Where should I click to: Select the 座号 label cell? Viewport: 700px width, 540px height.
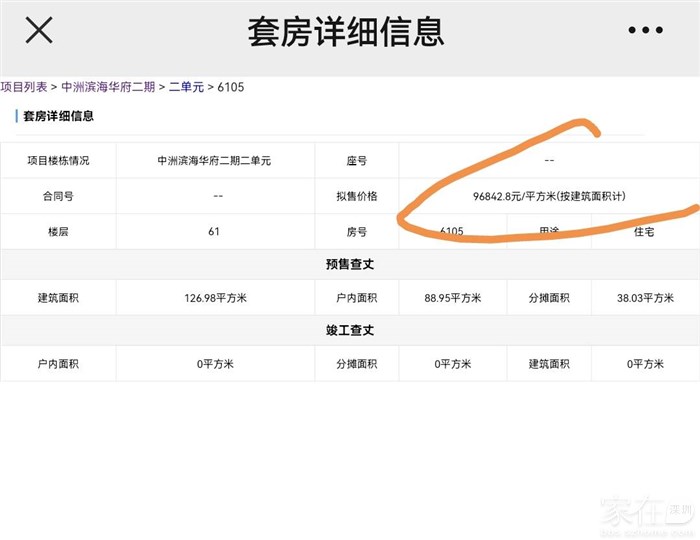coord(356,160)
